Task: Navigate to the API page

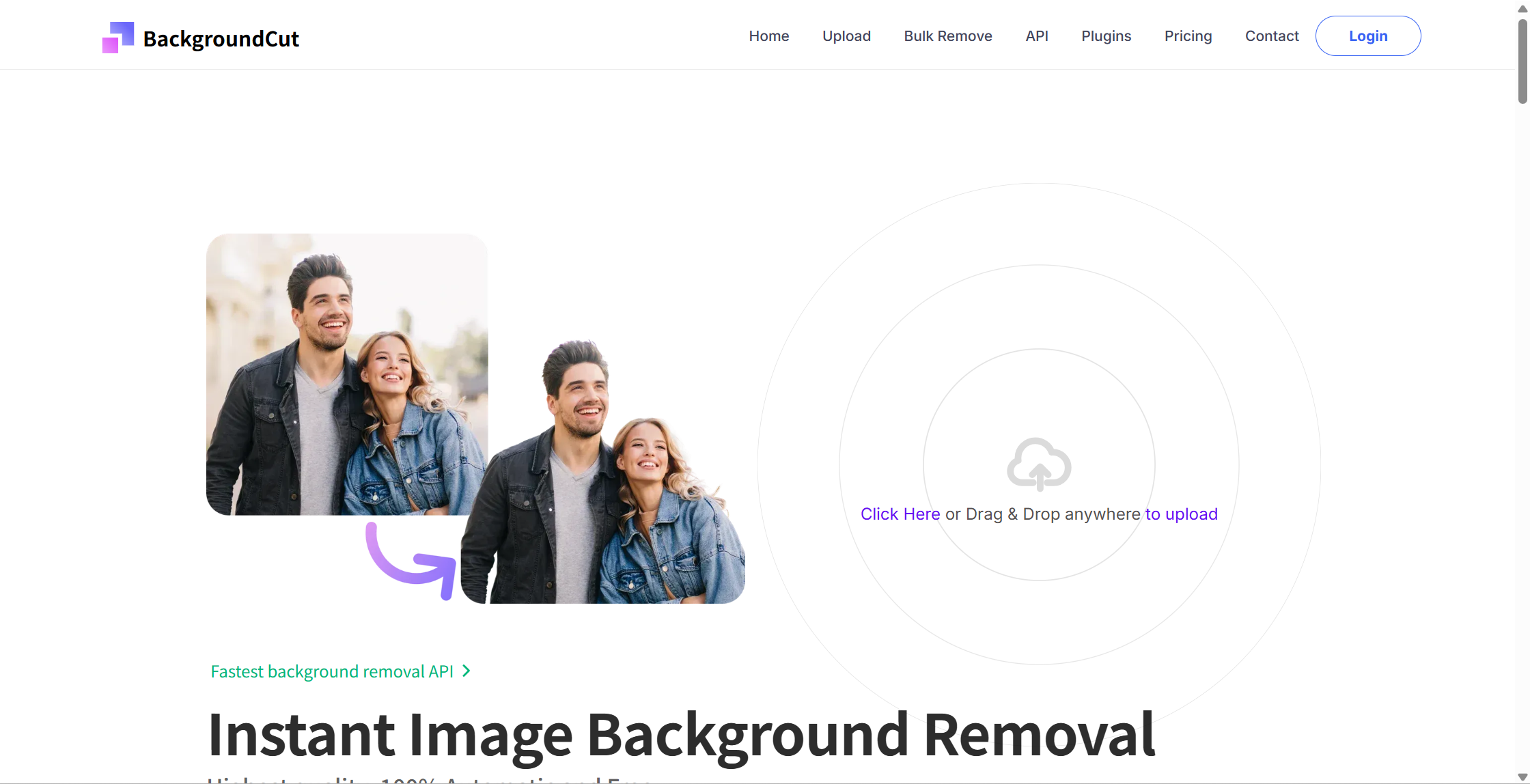Action: point(1036,36)
